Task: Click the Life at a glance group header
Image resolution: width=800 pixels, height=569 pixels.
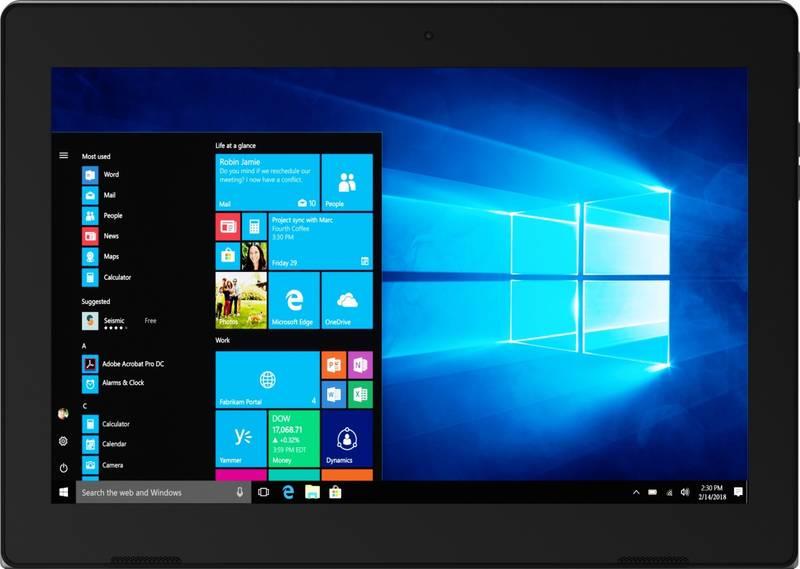Action: pyautogui.click(x=235, y=145)
